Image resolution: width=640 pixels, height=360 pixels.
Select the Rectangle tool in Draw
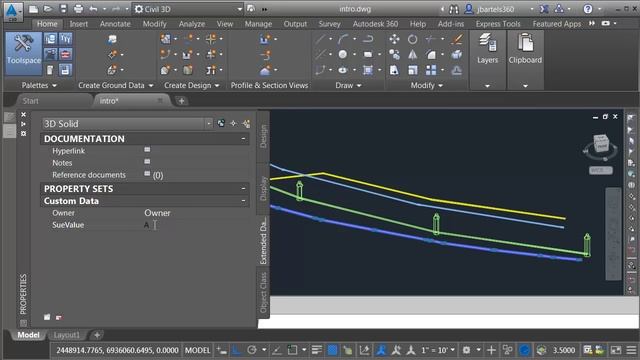point(368,54)
